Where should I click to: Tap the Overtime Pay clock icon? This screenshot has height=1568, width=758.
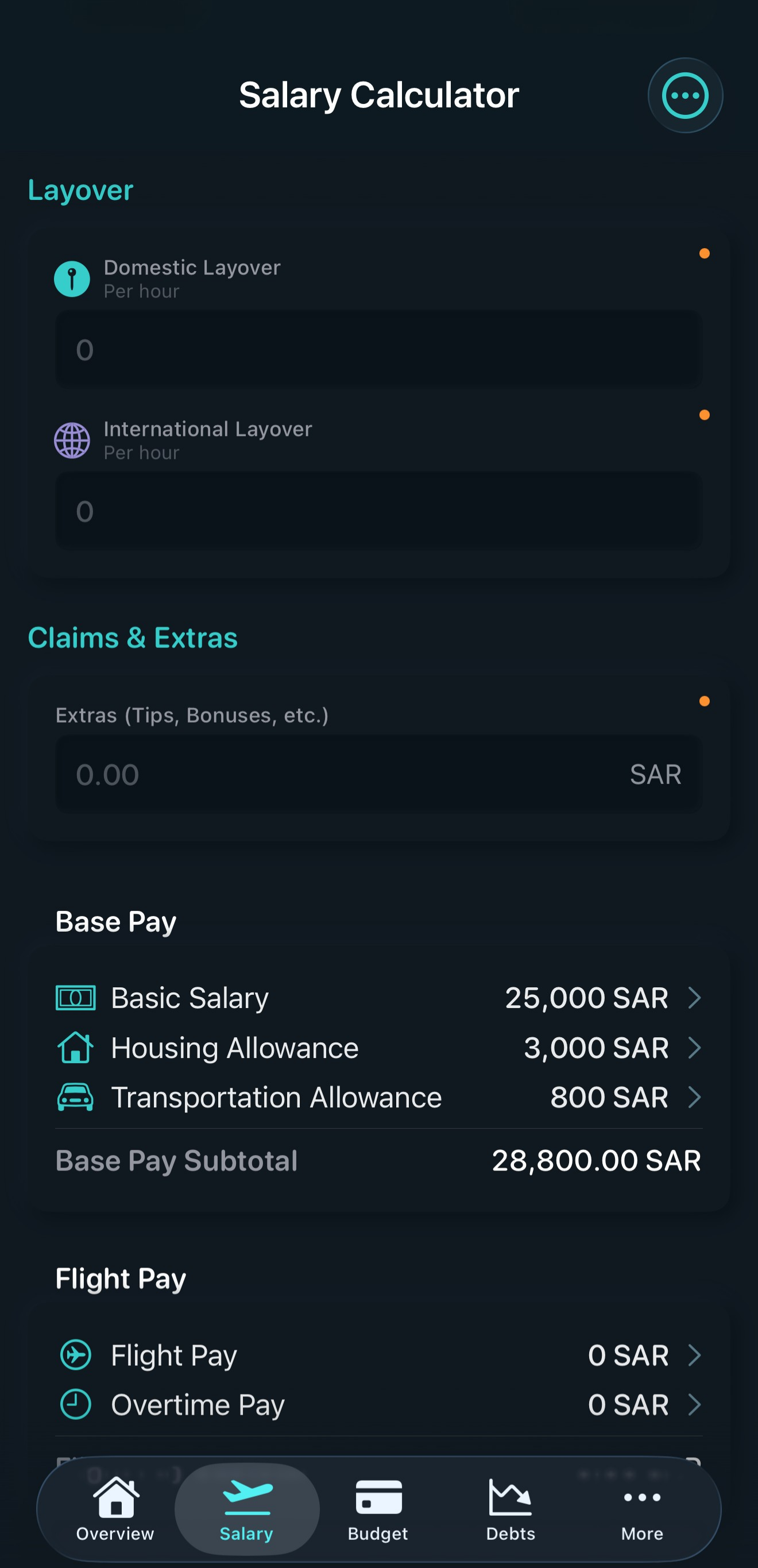click(x=75, y=1404)
